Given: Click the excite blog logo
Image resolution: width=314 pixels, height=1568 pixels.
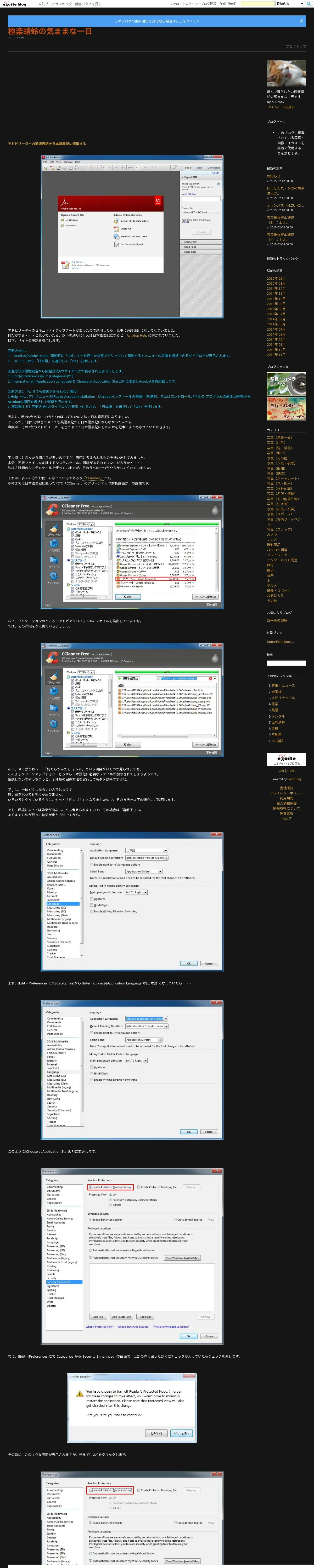Looking at the screenshot, I should (15, 4).
